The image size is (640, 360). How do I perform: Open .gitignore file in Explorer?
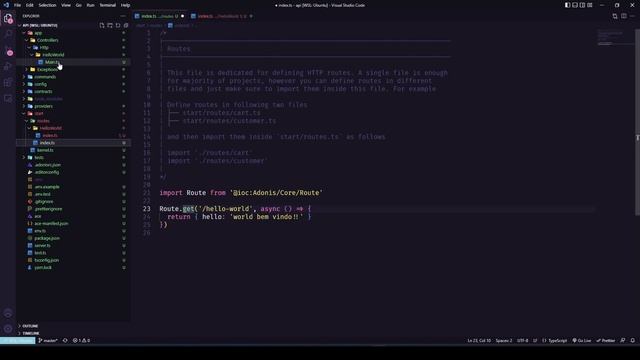(x=44, y=201)
